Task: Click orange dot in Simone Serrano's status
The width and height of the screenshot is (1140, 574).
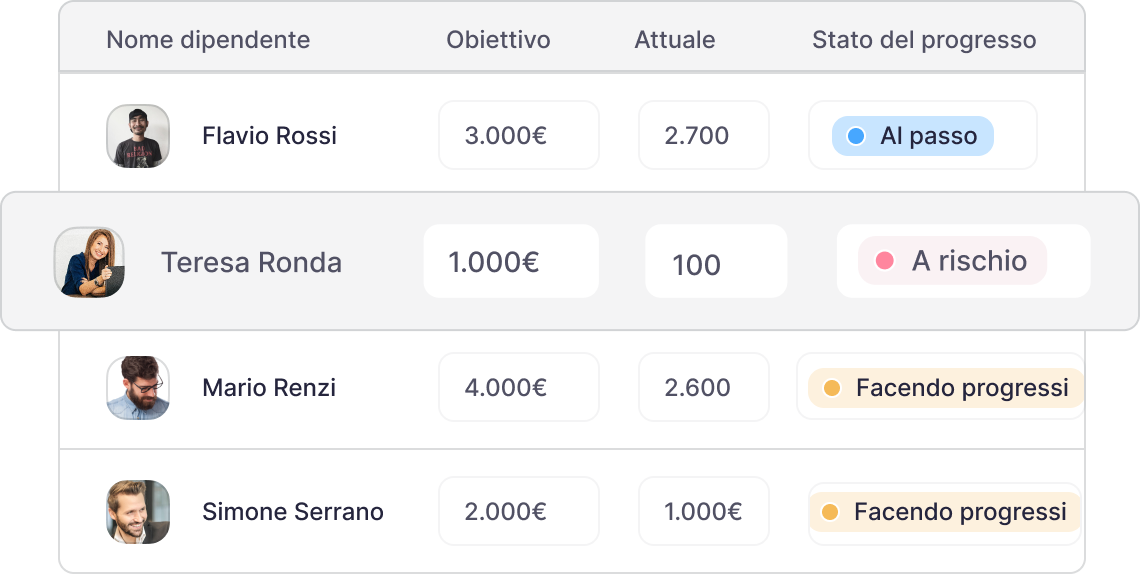Action: tap(829, 512)
